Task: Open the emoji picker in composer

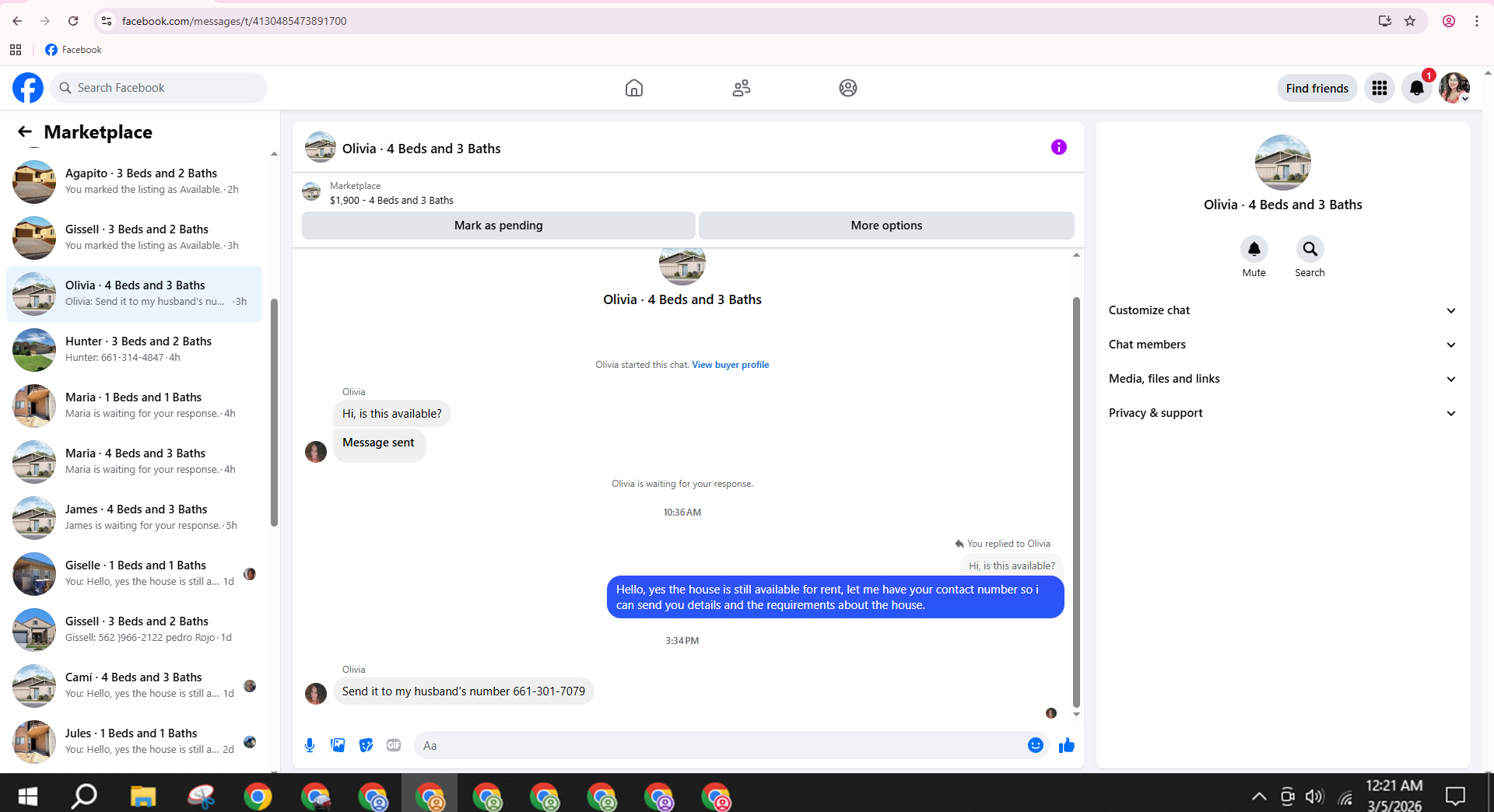Action: coord(1036,745)
